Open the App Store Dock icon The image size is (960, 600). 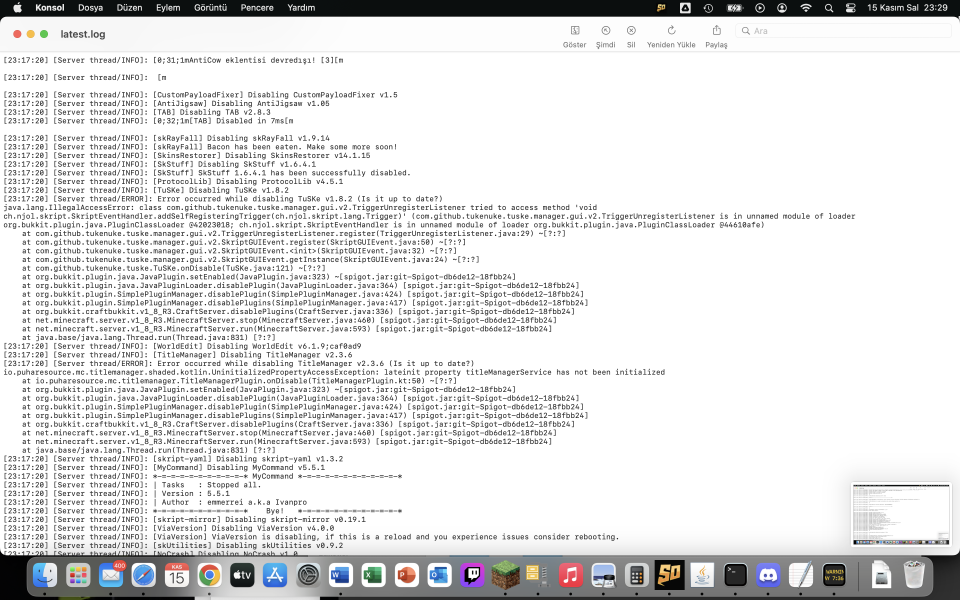(x=275, y=576)
